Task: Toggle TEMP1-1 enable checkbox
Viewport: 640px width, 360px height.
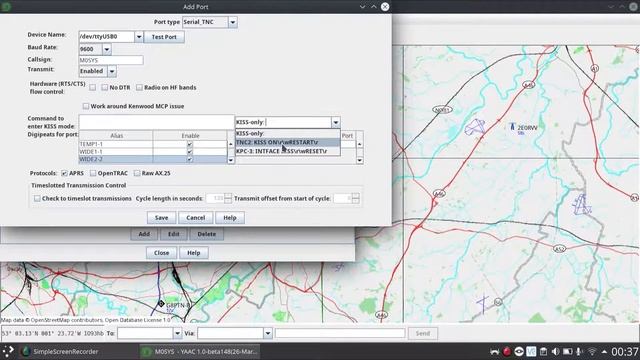Action: (189, 144)
